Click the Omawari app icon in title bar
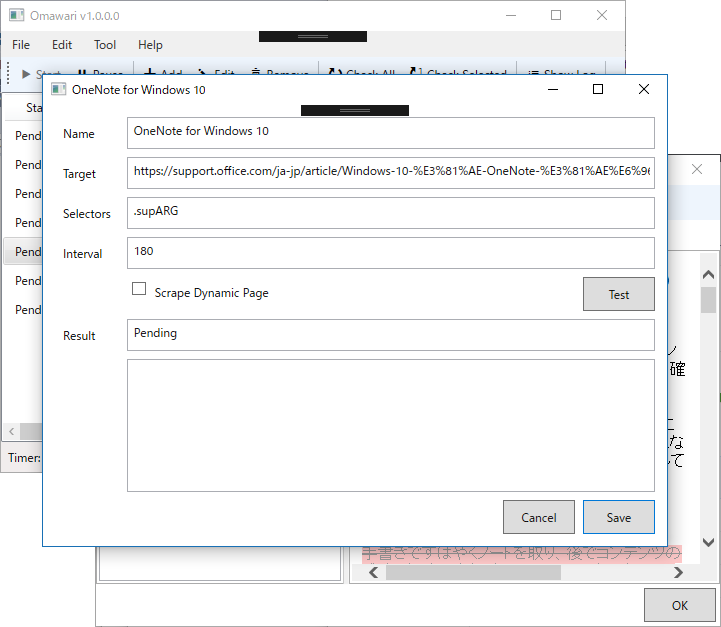This screenshot has width=721, height=627. coord(17,16)
